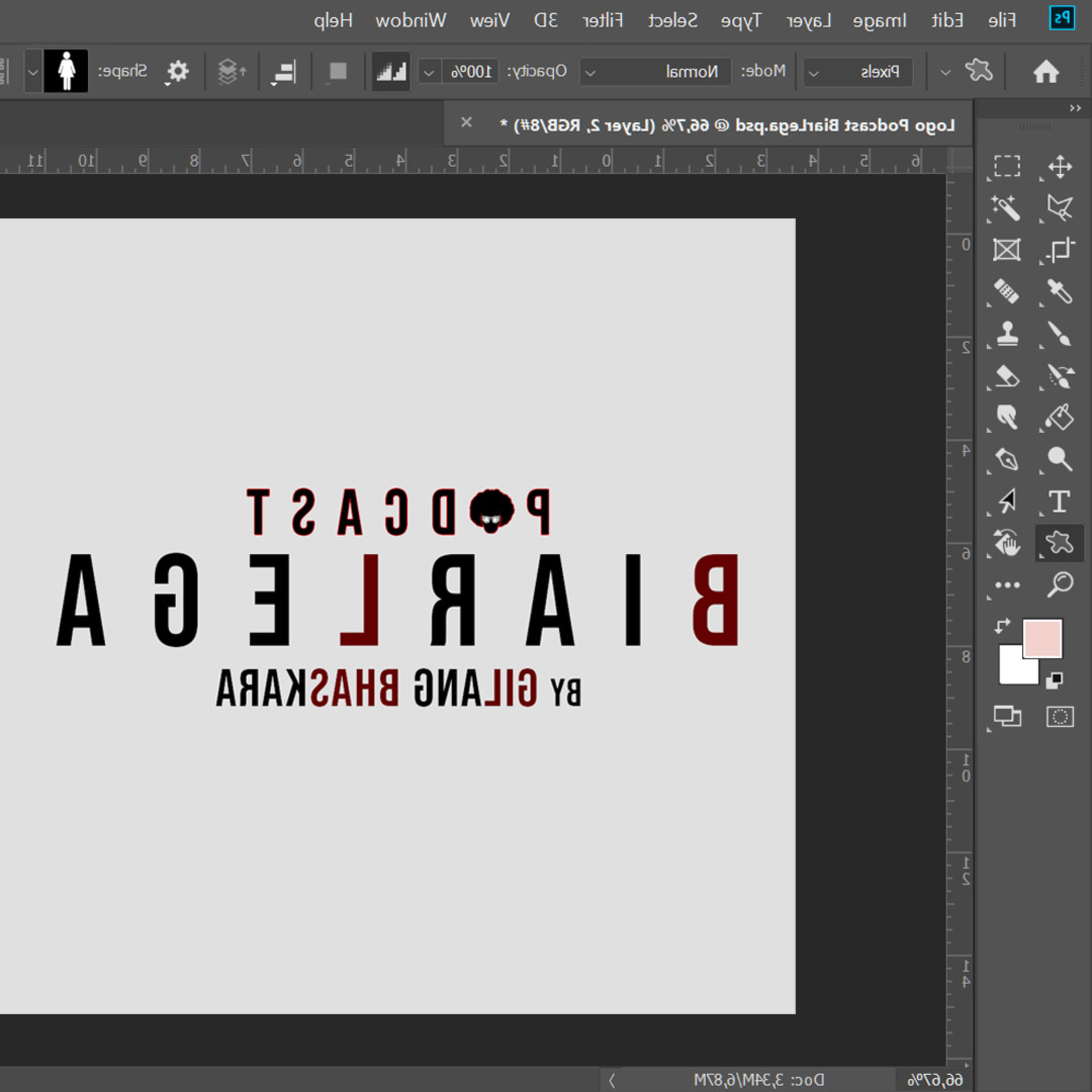Viewport: 1092px width, 1092px height.
Task: Open the blend Mode Normal dropdown
Action: [x=656, y=72]
